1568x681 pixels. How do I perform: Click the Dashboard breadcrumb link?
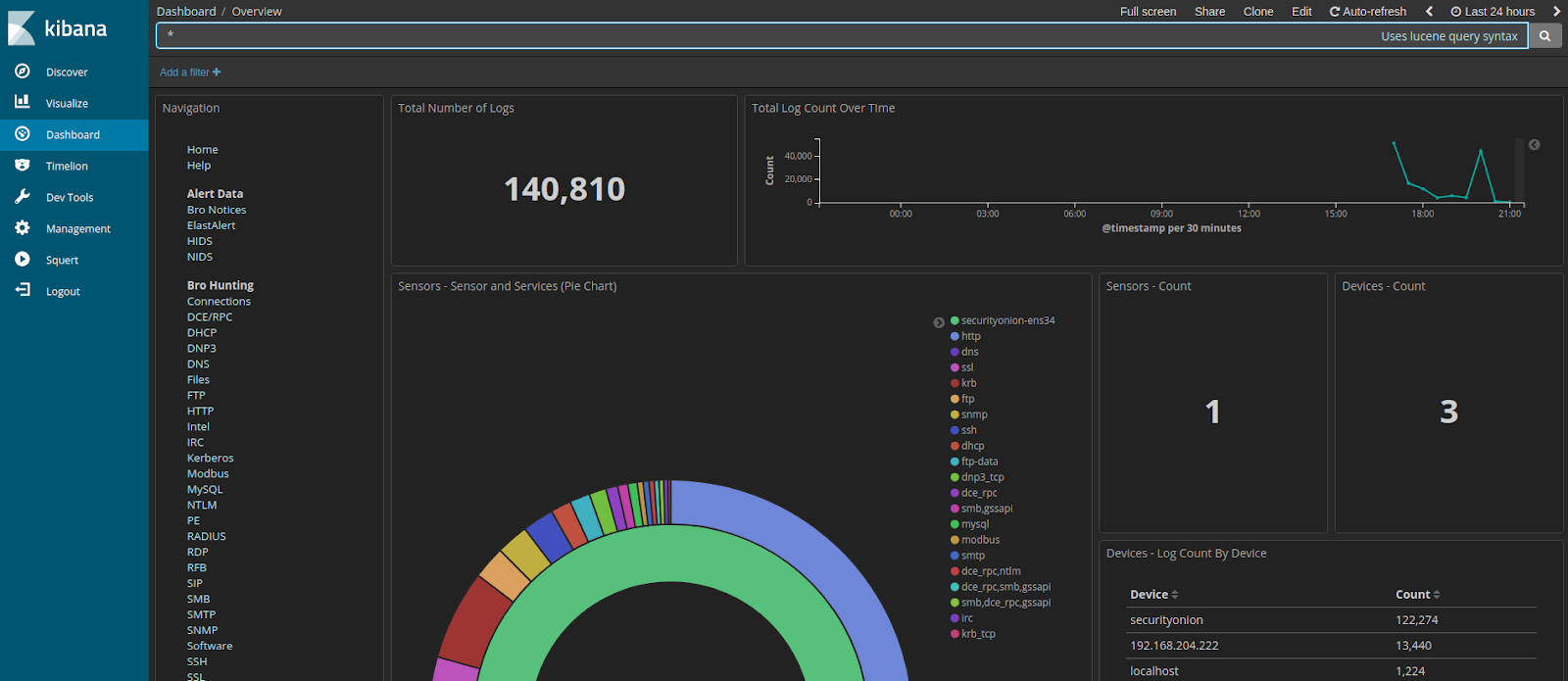tap(186, 12)
